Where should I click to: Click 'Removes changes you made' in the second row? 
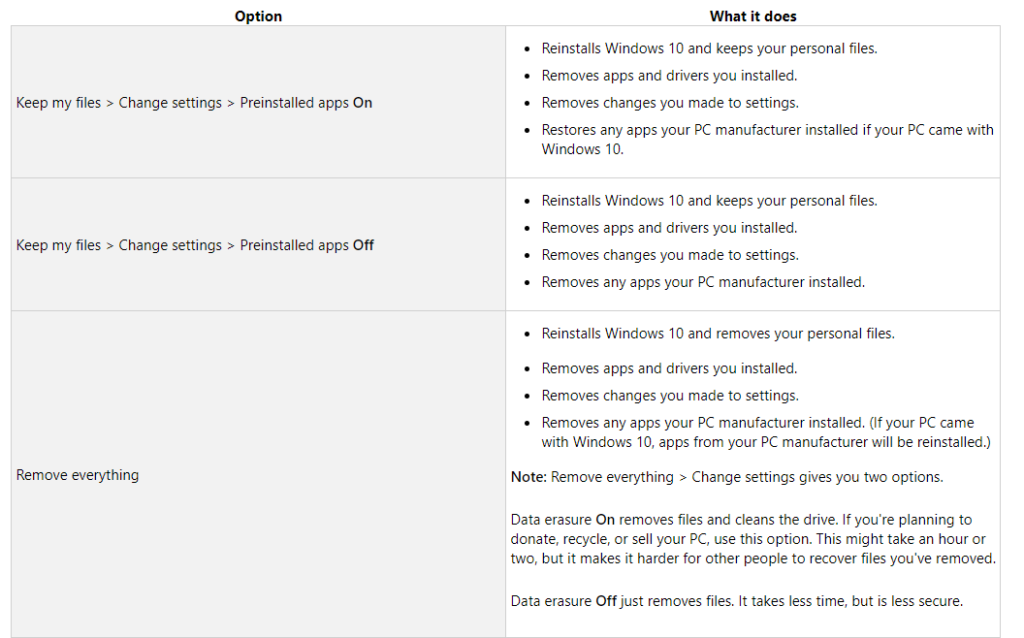tap(670, 255)
